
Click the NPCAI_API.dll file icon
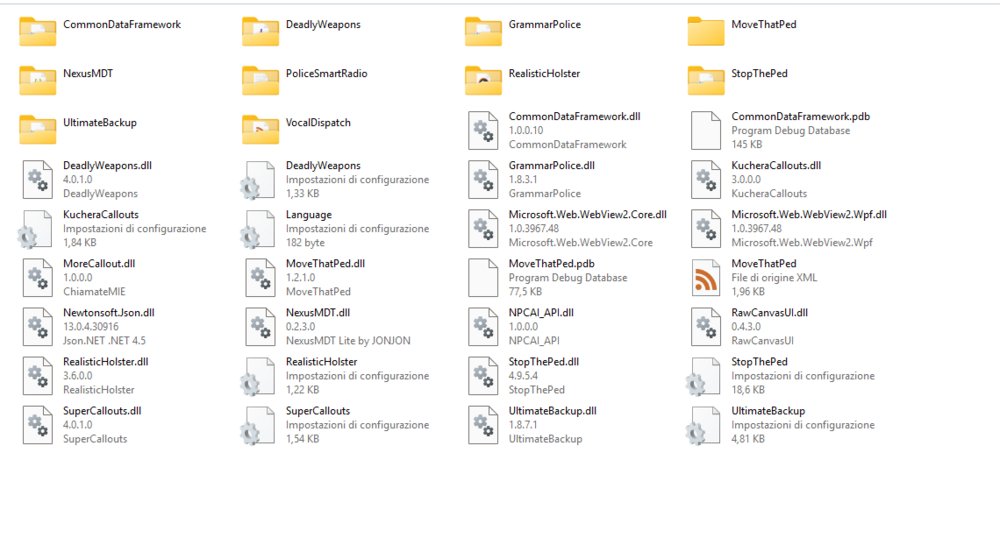coord(483,326)
